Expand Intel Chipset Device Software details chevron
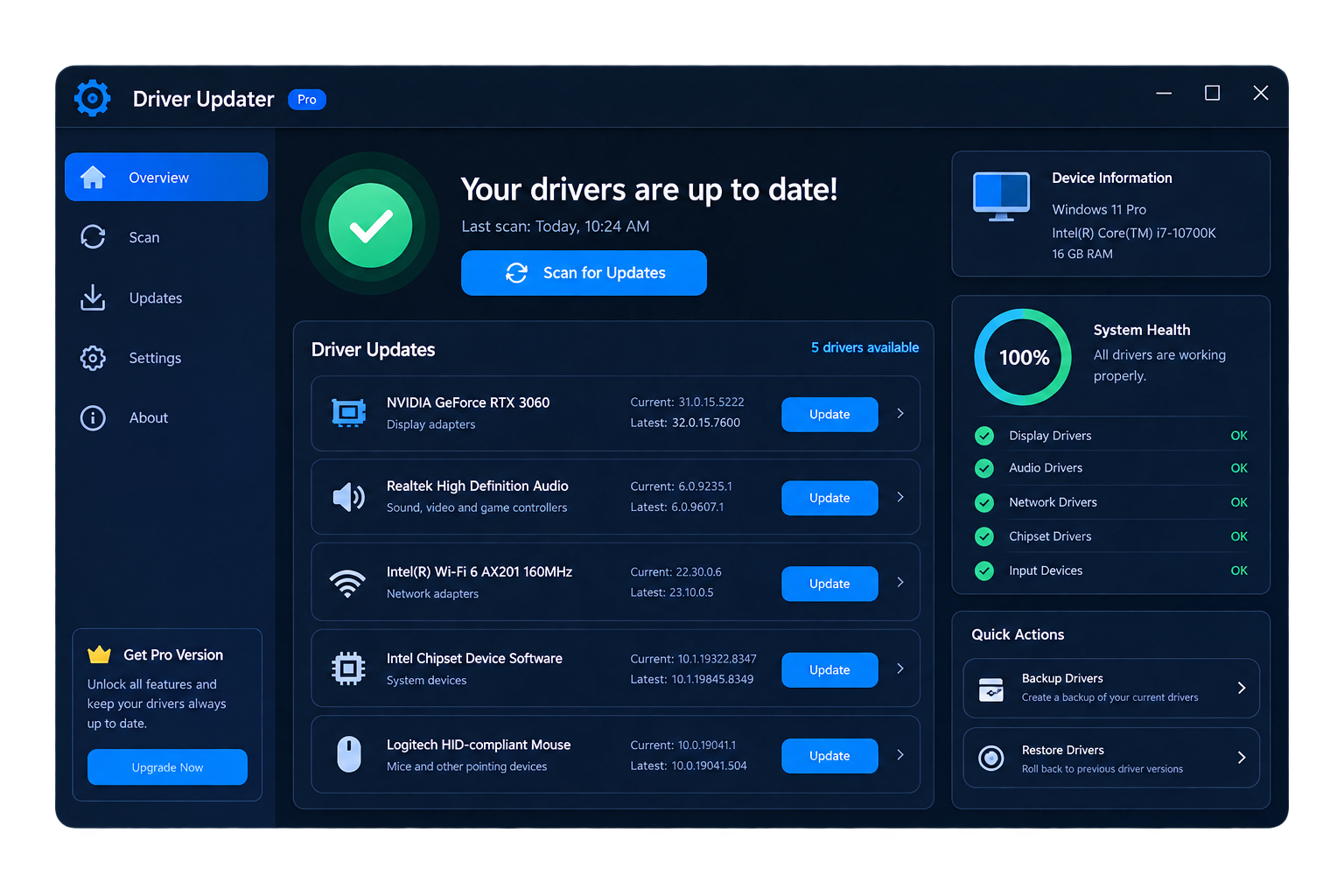 click(900, 668)
